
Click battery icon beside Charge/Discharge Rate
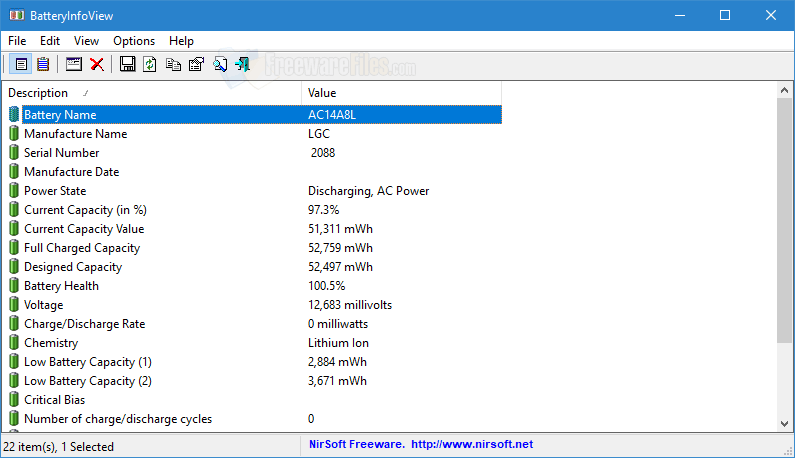coord(14,324)
